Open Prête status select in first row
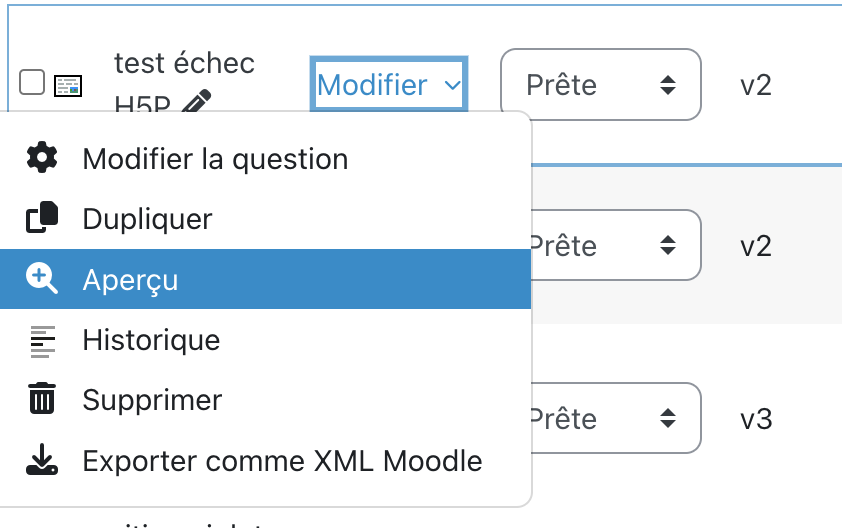The image size is (842, 528). pyautogui.click(x=600, y=85)
